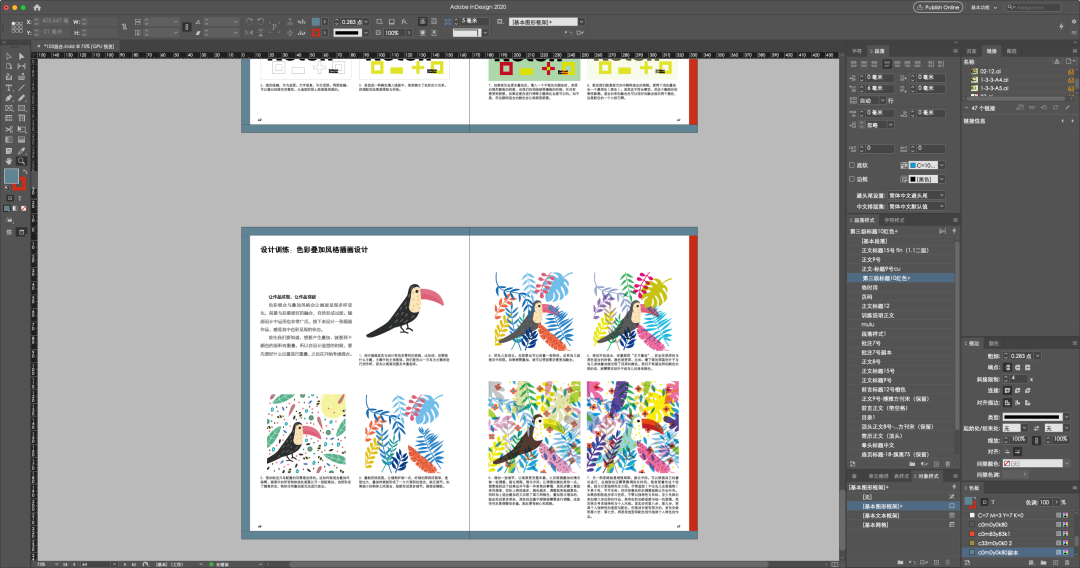Enable the 底纹 shading checkbox
This screenshot has height=568, width=1080.
click(852, 165)
